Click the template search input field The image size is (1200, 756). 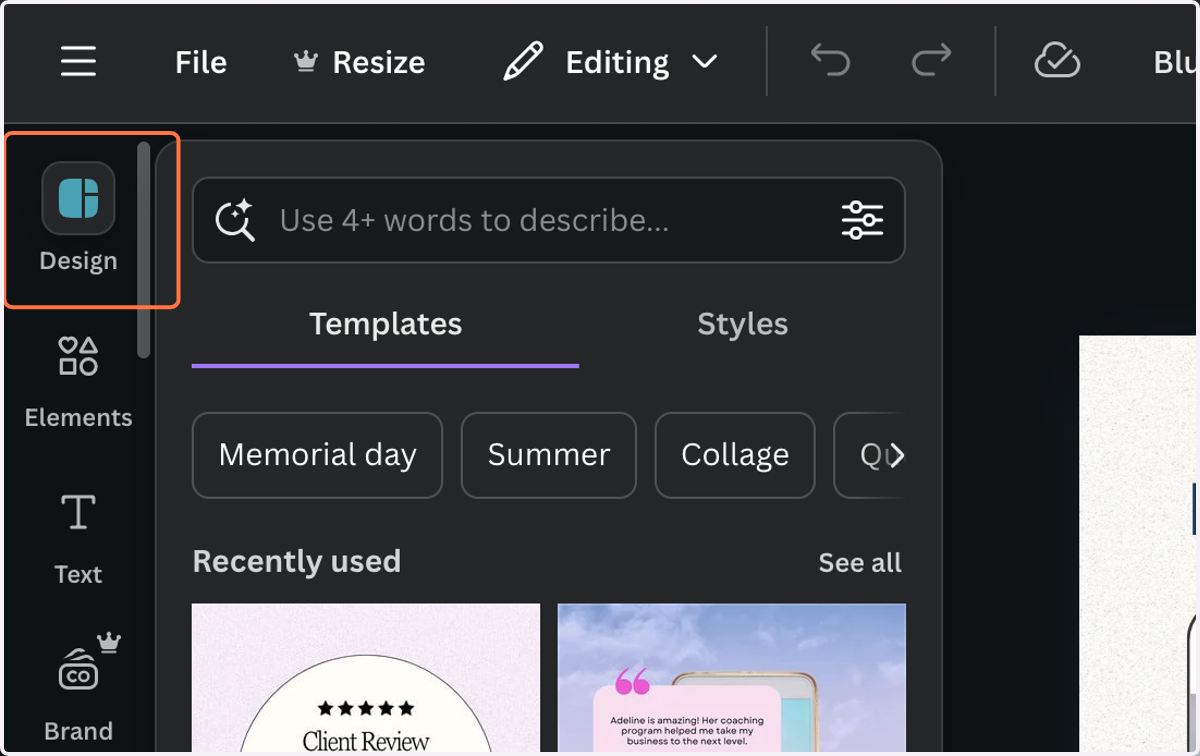[549, 220]
